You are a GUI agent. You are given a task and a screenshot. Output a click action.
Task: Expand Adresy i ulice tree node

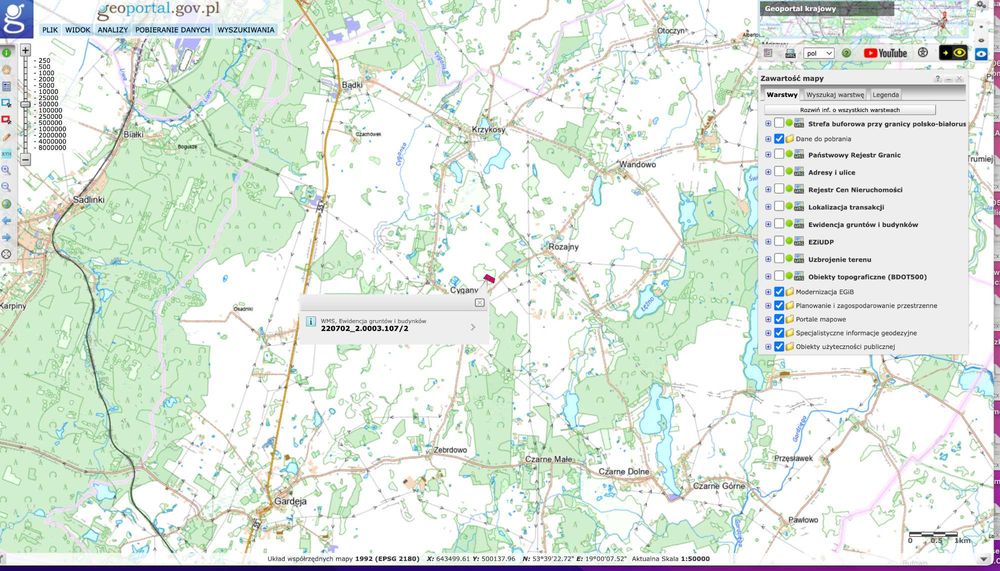point(768,172)
